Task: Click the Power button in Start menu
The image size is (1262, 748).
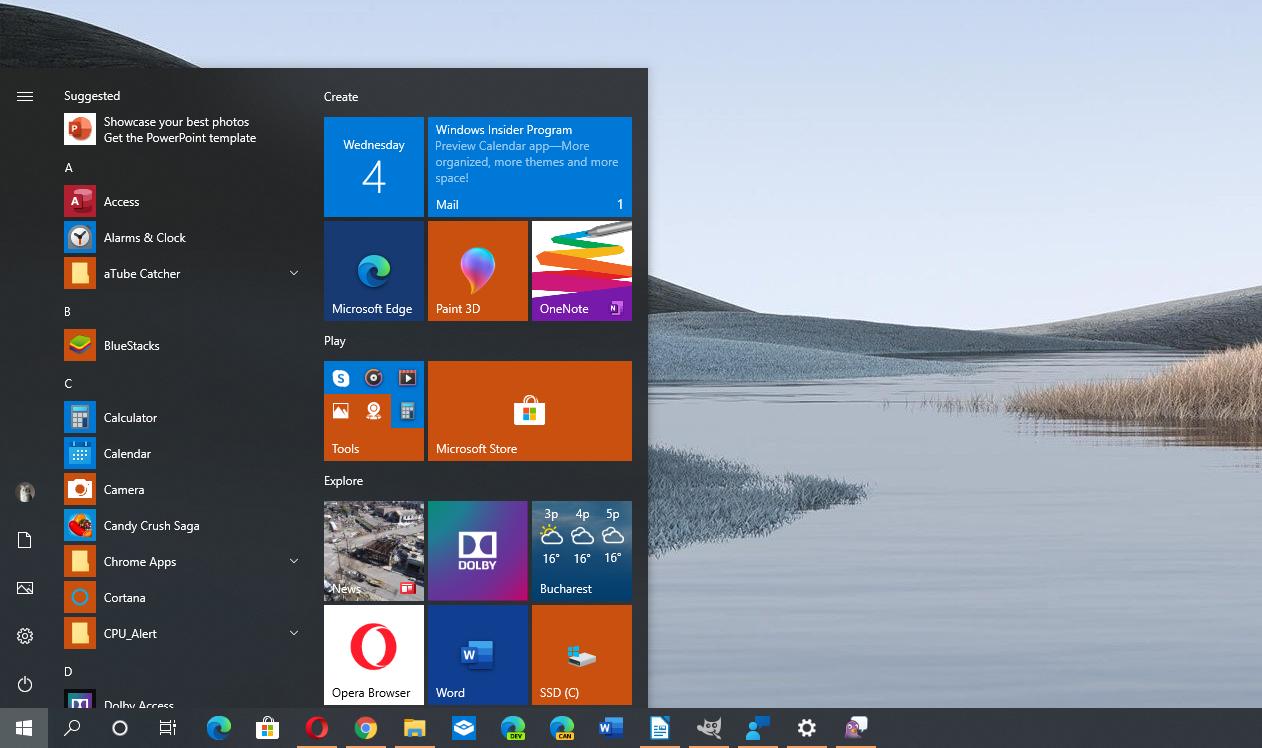Action: 25,684
